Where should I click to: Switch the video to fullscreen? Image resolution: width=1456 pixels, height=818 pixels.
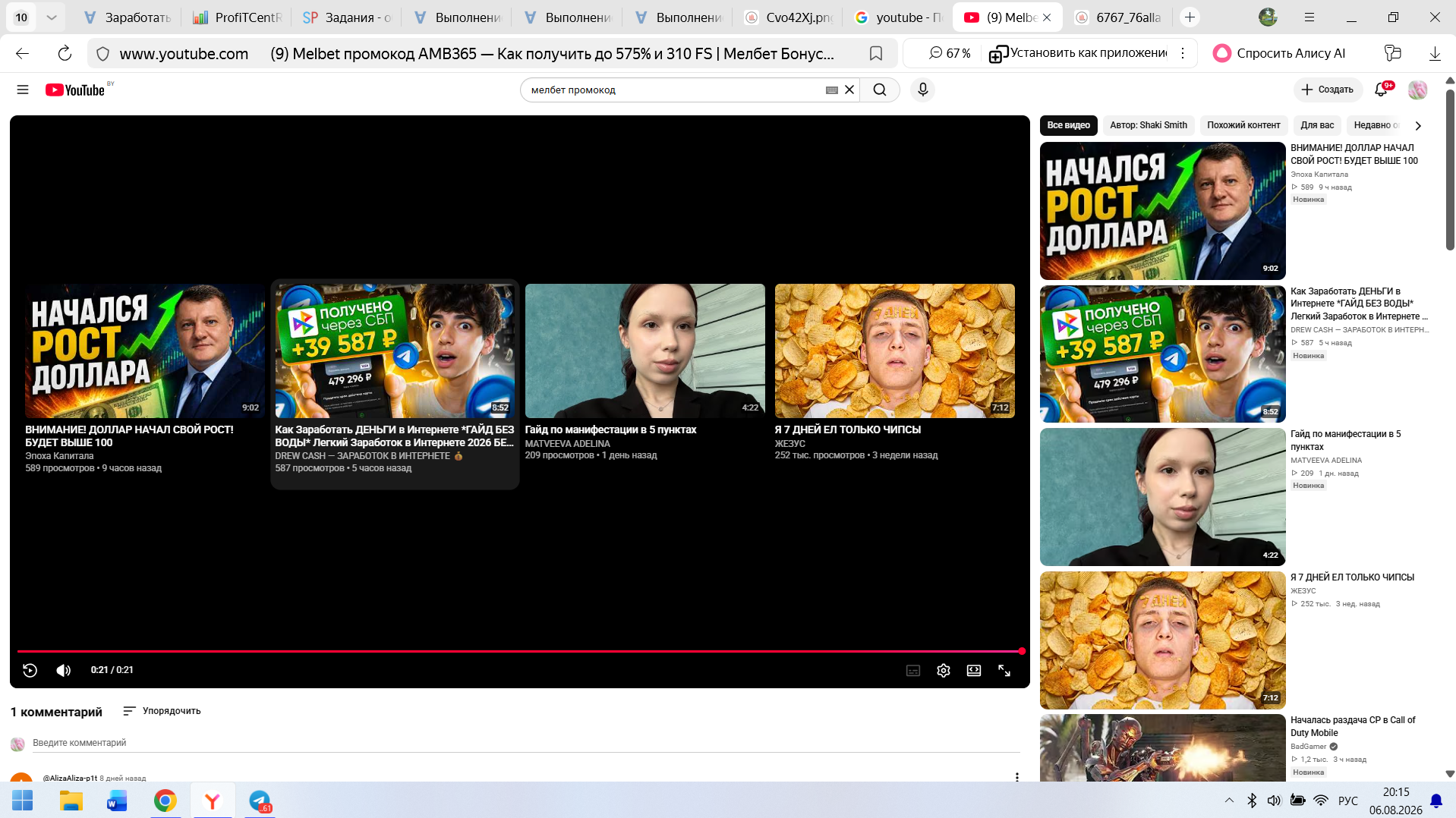pyautogui.click(x=1004, y=670)
